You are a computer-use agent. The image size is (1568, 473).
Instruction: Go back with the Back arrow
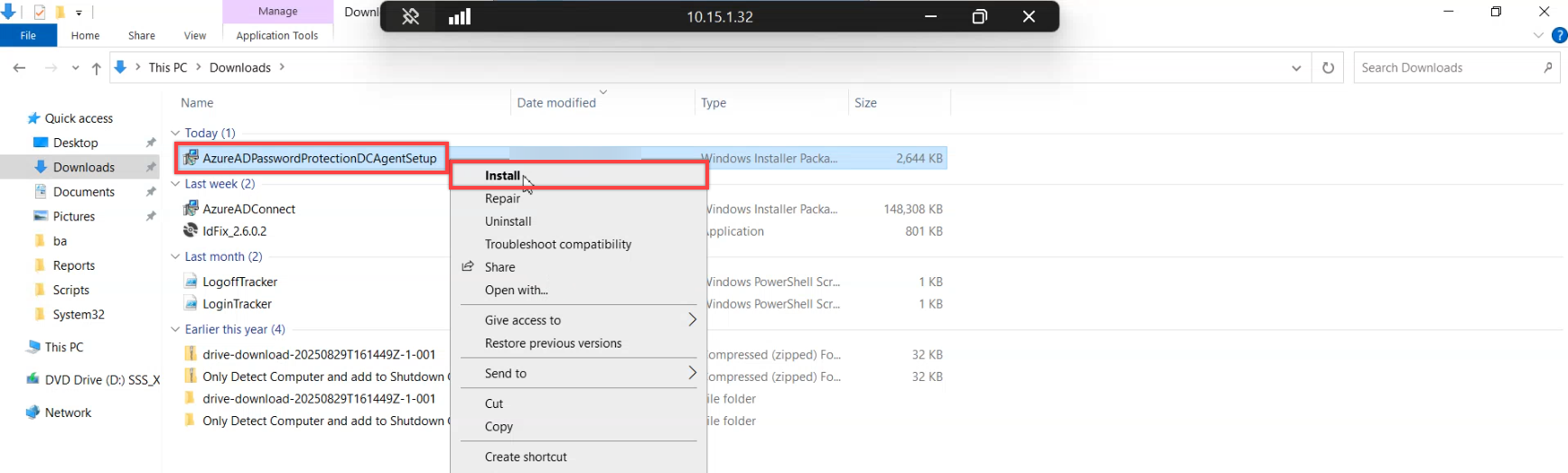19,68
